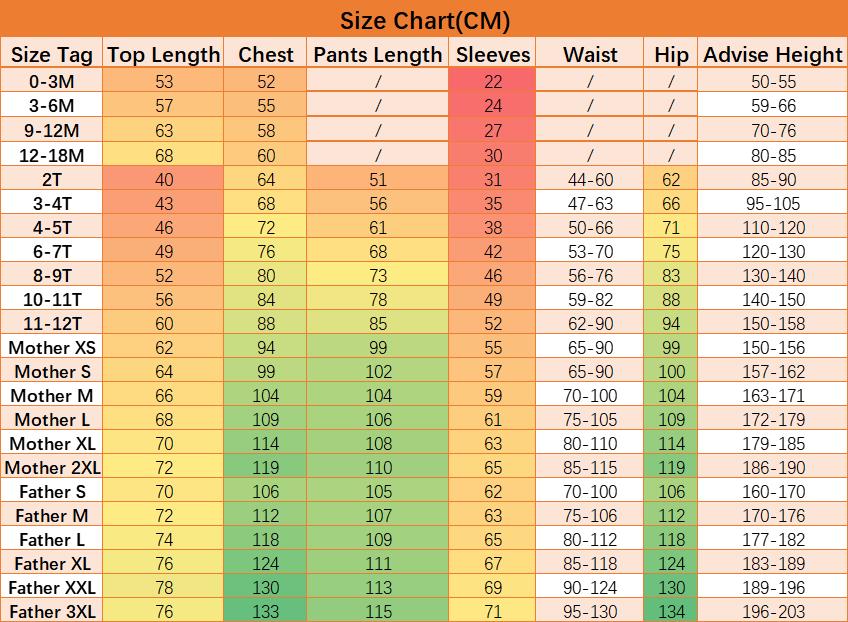Click the Top Length column header
The height and width of the screenshot is (622, 848).
point(164,55)
